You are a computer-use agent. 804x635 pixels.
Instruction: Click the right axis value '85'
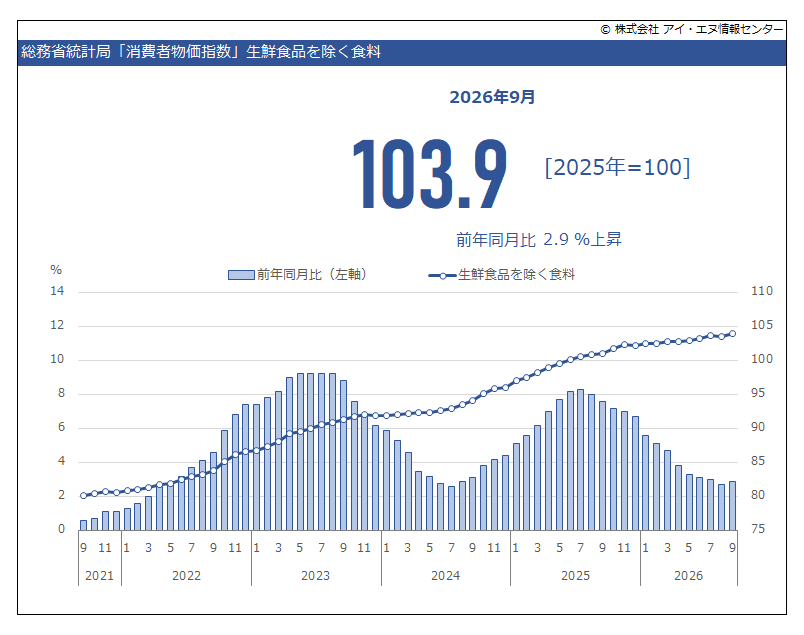click(x=758, y=461)
